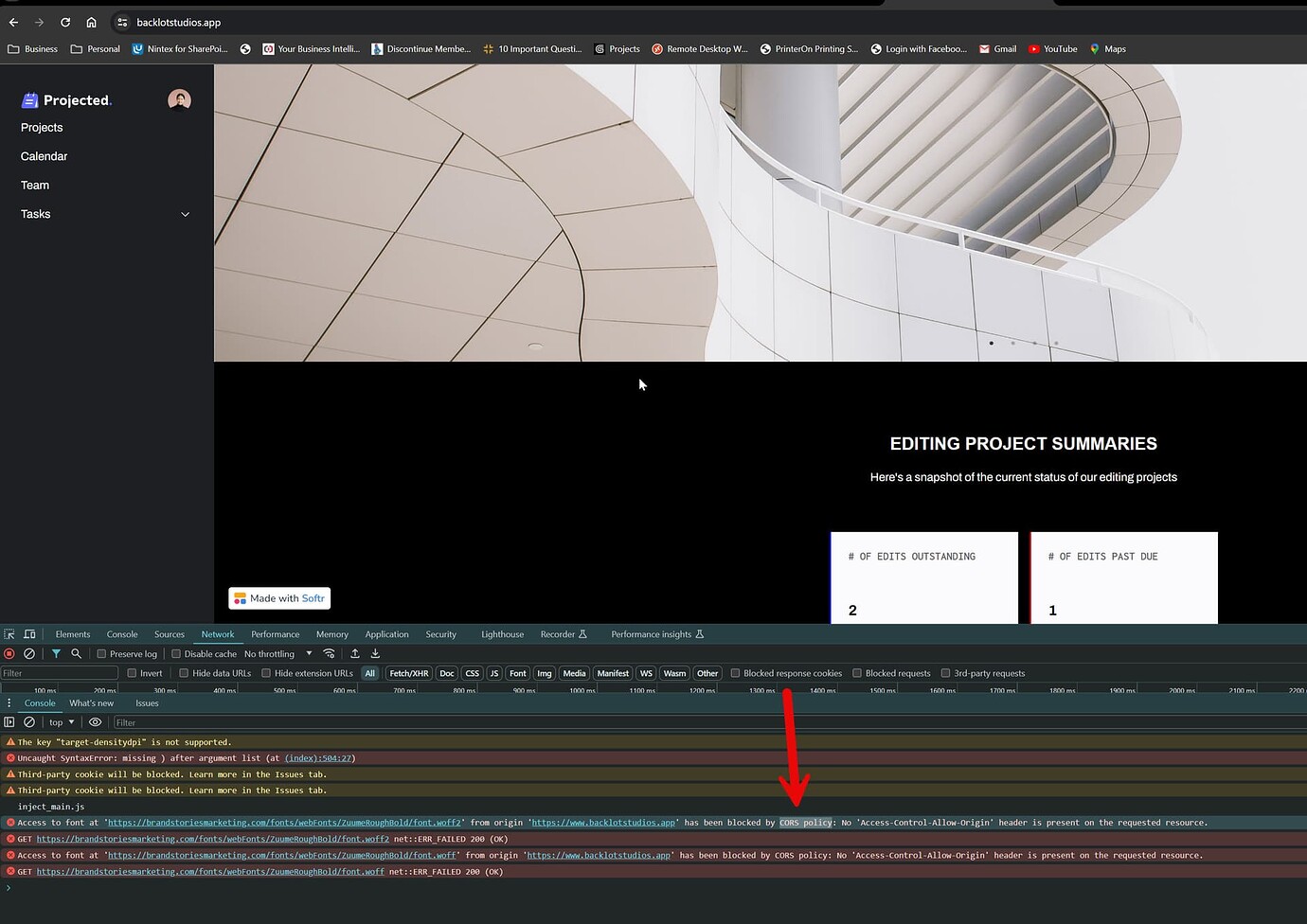Open the network request filter icon
Image resolution: width=1307 pixels, height=924 pixels.
(x=56, y=653)
